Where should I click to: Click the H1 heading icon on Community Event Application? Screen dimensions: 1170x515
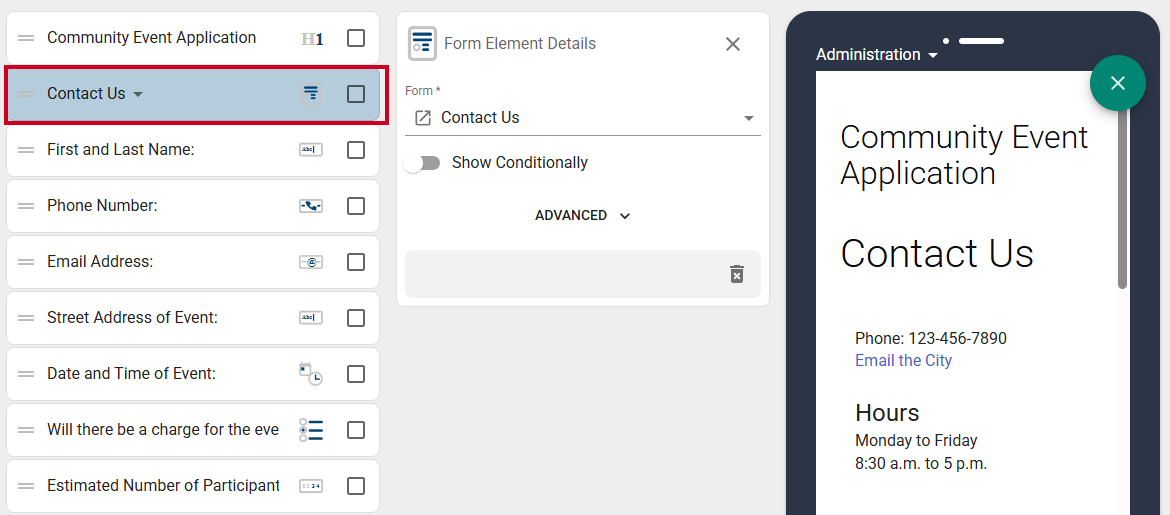coord(312,38)
